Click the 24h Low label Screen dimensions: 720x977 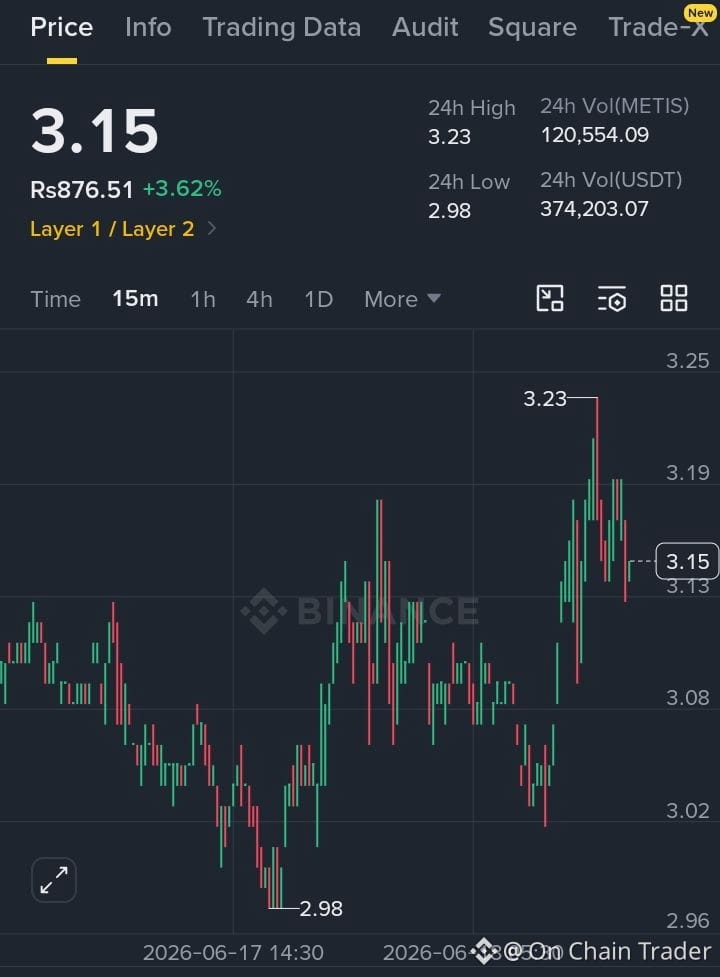click(468, 182)
